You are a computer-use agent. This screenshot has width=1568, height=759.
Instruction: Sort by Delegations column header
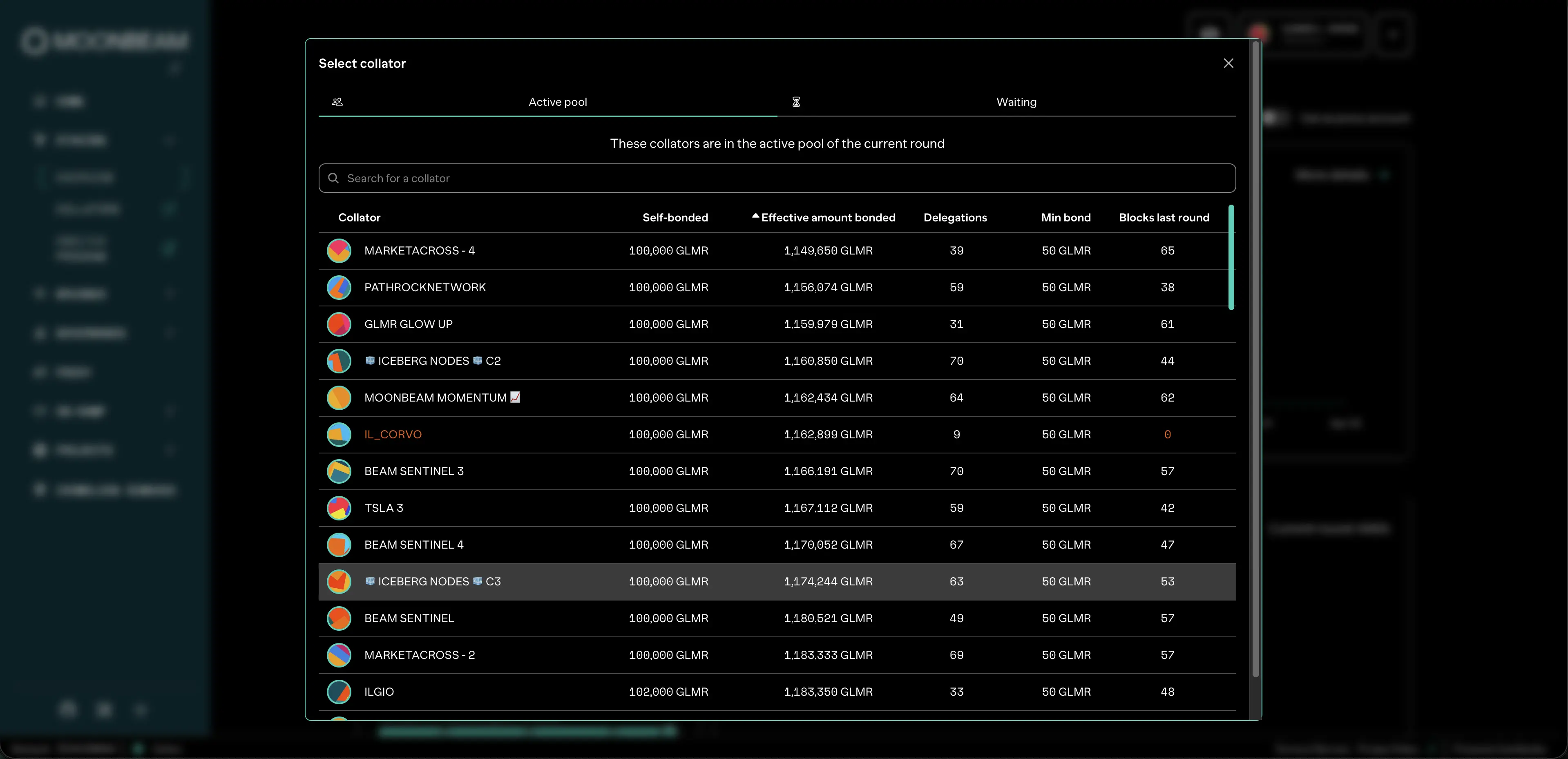[x=955, y=218]
